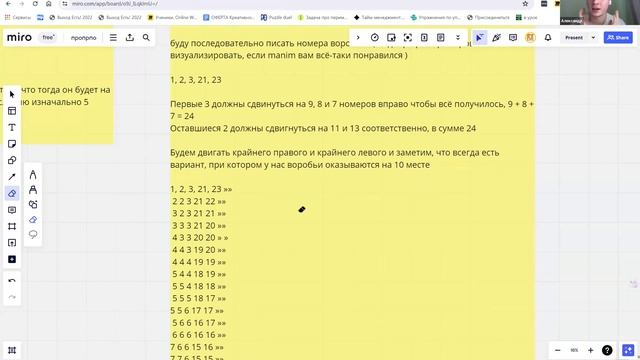Open the frames panel at bottom left
Screen dimensions: 640x360
(12, 350)
